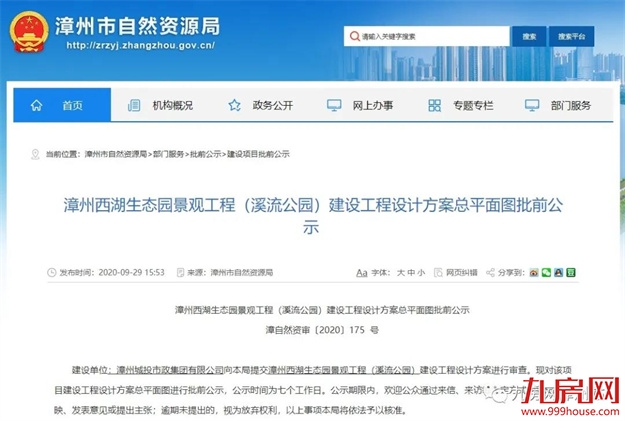Image resolution: width=625 pixels, height=421 pixels.
Task: Click the search magnifier icon
Action: click(x=354, y=36)
